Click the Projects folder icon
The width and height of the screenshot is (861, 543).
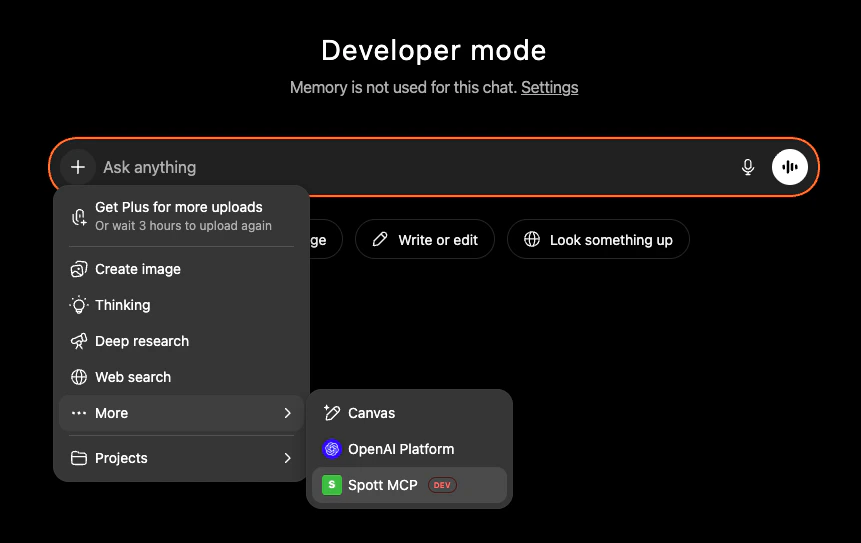pyautogui.click(x=79, y=458)
